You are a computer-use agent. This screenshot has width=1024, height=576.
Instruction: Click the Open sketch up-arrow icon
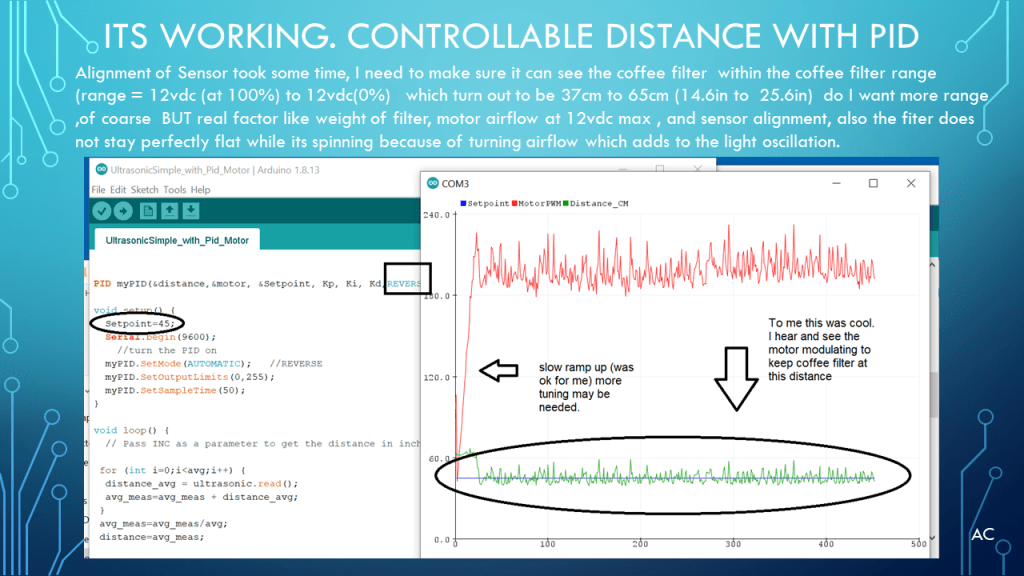pyautogui.click(x=169, y=211)
